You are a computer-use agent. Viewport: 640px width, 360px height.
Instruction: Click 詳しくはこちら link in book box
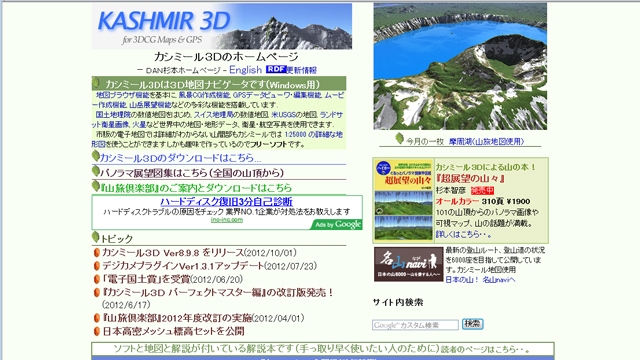pyautogui.click(x=464, y=234)
